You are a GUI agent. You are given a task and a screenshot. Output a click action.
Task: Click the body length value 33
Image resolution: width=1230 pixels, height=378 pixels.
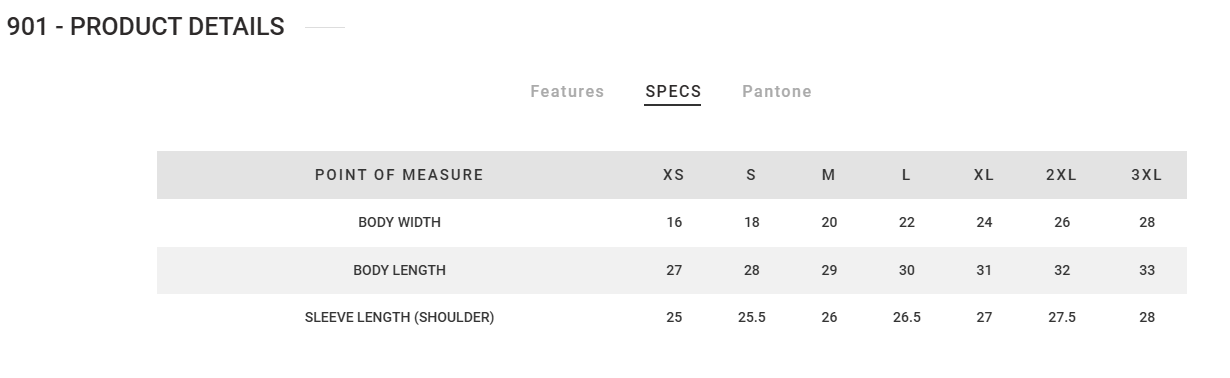1147,270
